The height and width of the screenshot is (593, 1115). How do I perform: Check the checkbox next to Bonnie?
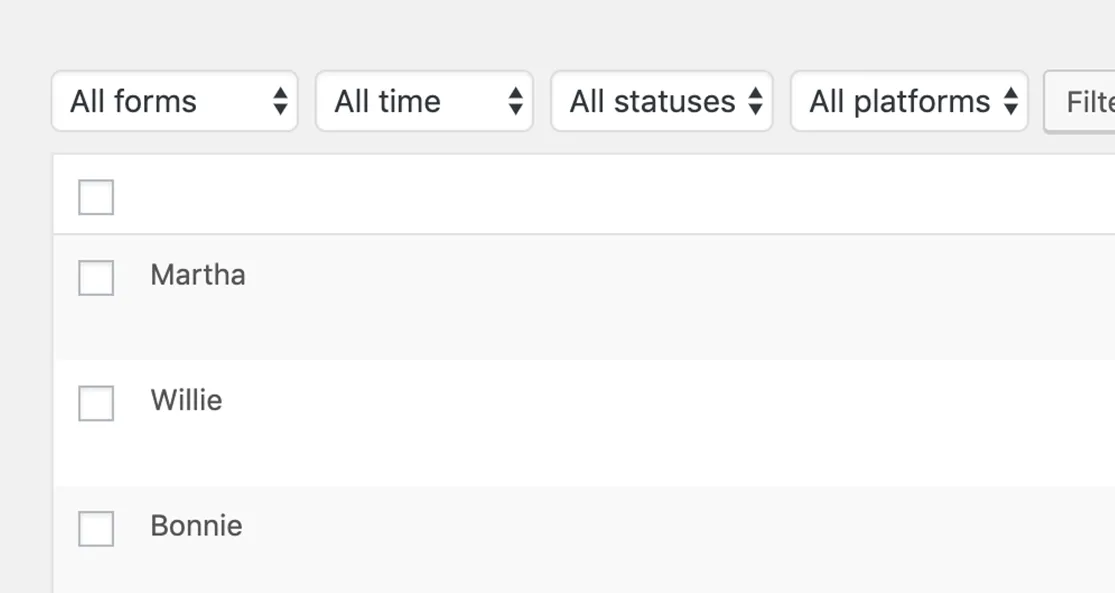coord(95,530)
